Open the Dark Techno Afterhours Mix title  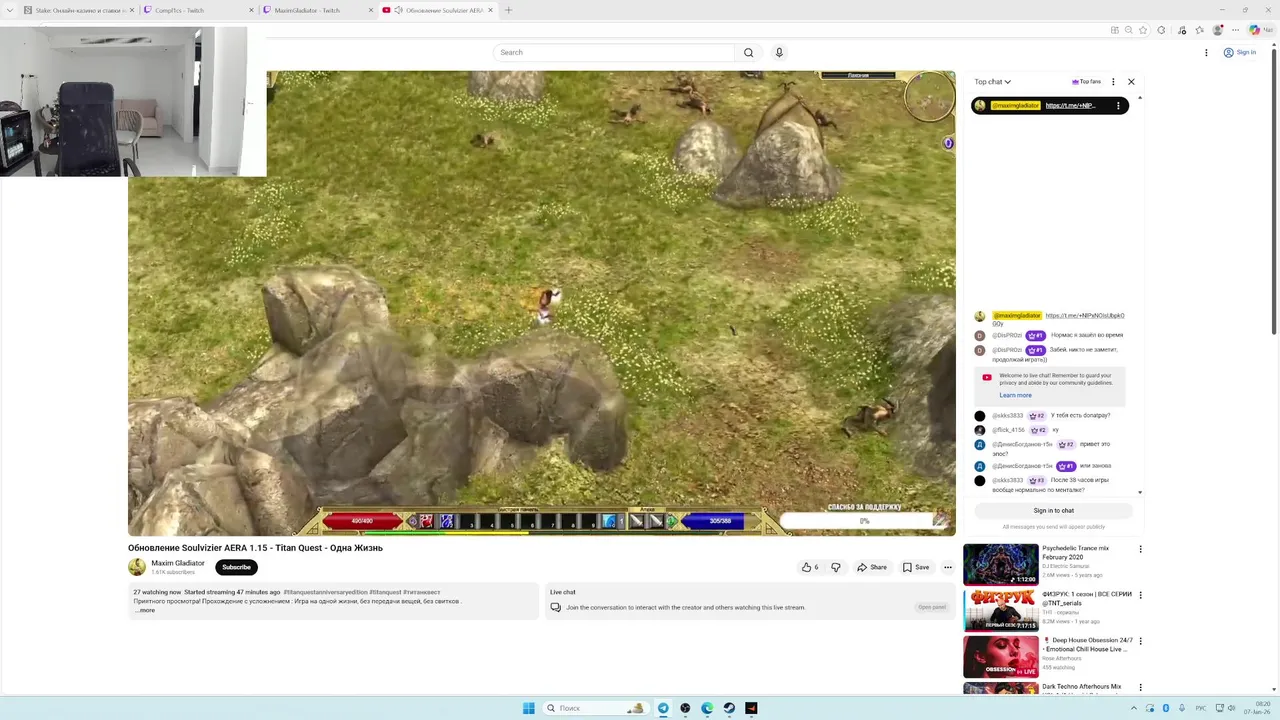[1081, 687]
